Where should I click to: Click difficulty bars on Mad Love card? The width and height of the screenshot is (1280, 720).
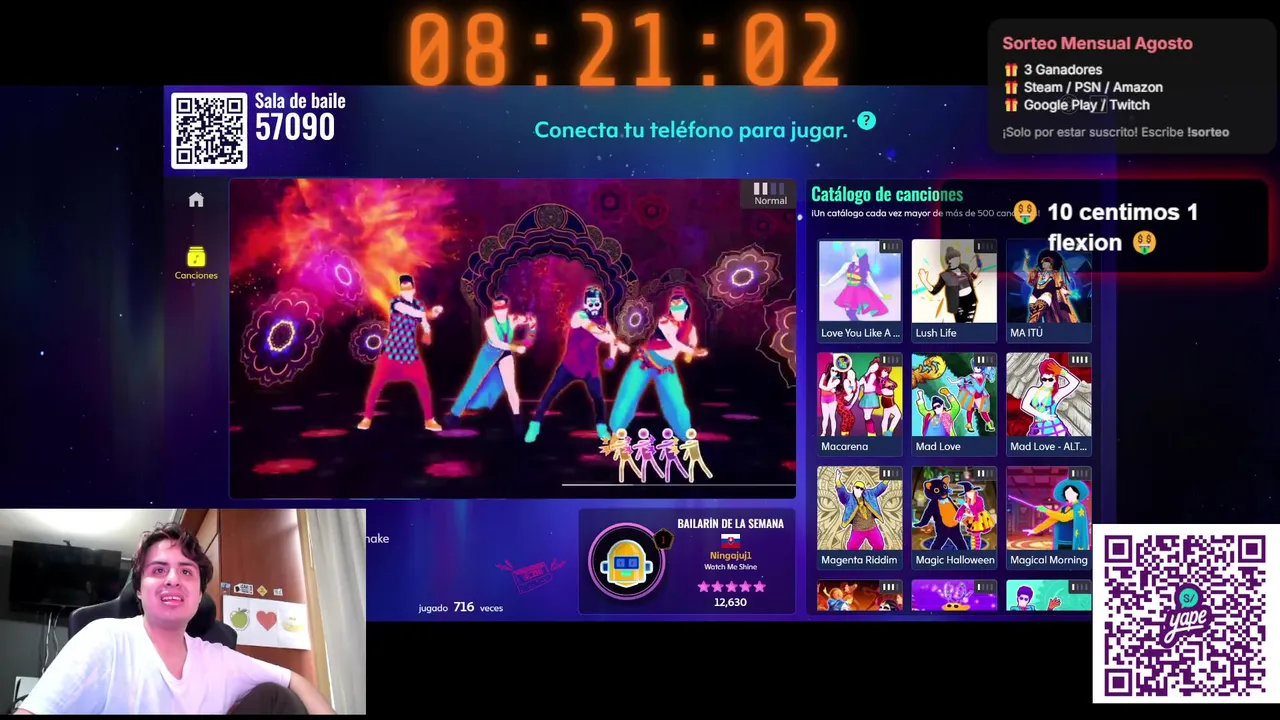point(984,360)
